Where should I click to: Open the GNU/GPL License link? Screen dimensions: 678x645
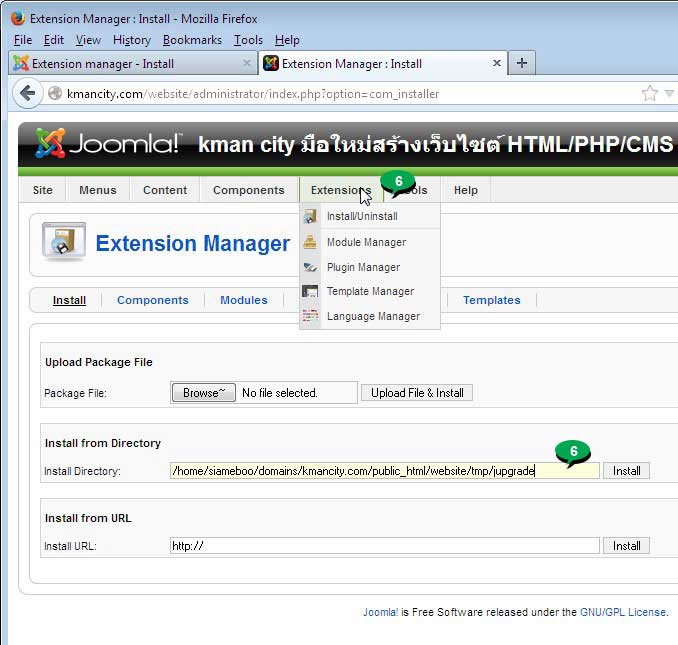coord(623,612)
